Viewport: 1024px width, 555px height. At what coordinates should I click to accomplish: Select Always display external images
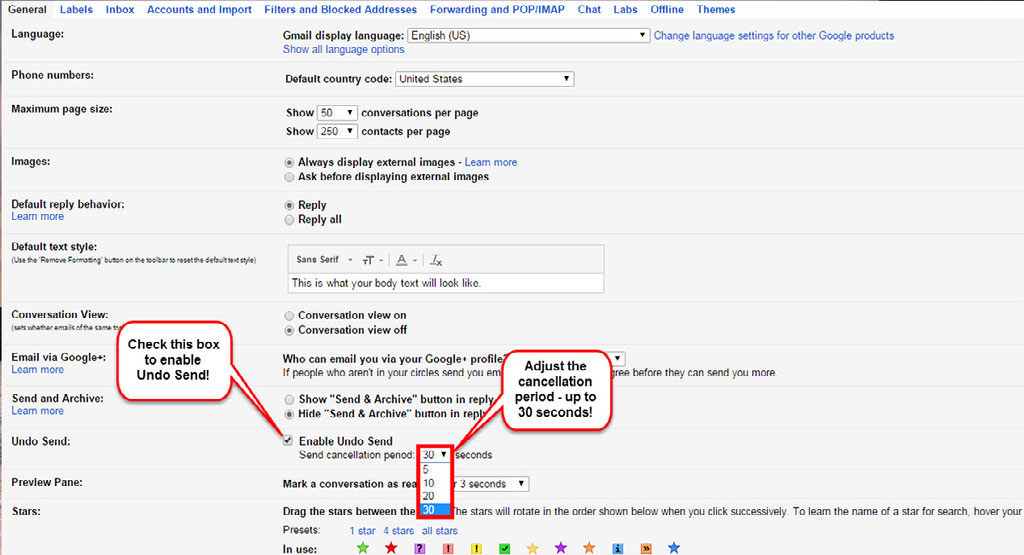[x=289, y=162]
